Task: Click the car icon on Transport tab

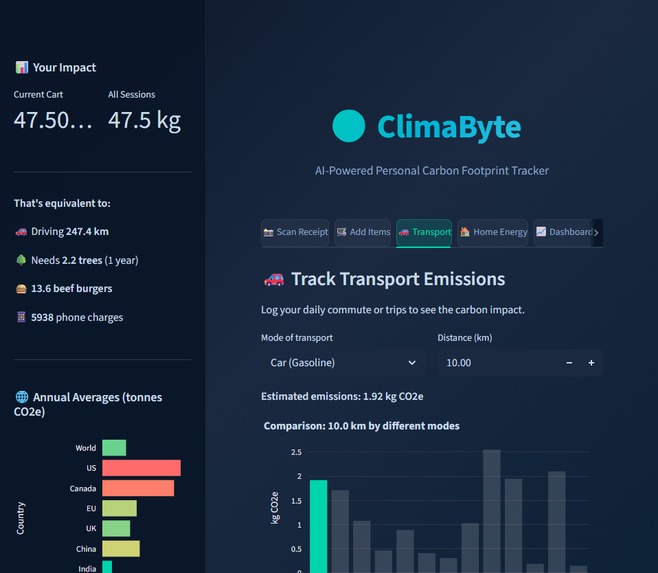Action: [x=404, y=232]
